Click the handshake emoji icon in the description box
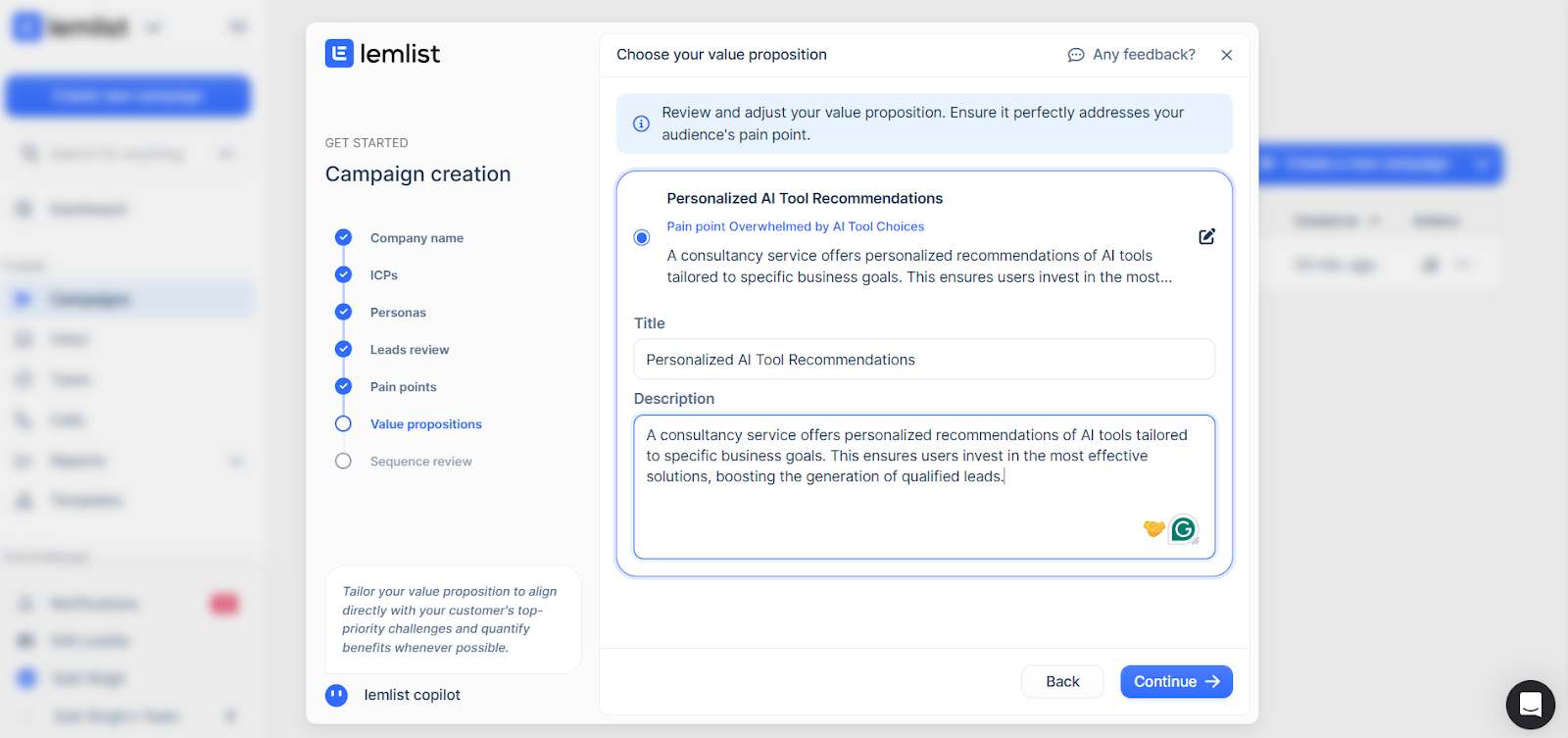The height and width of the screenshot is (738, 1568). (x=1153, y=529)
